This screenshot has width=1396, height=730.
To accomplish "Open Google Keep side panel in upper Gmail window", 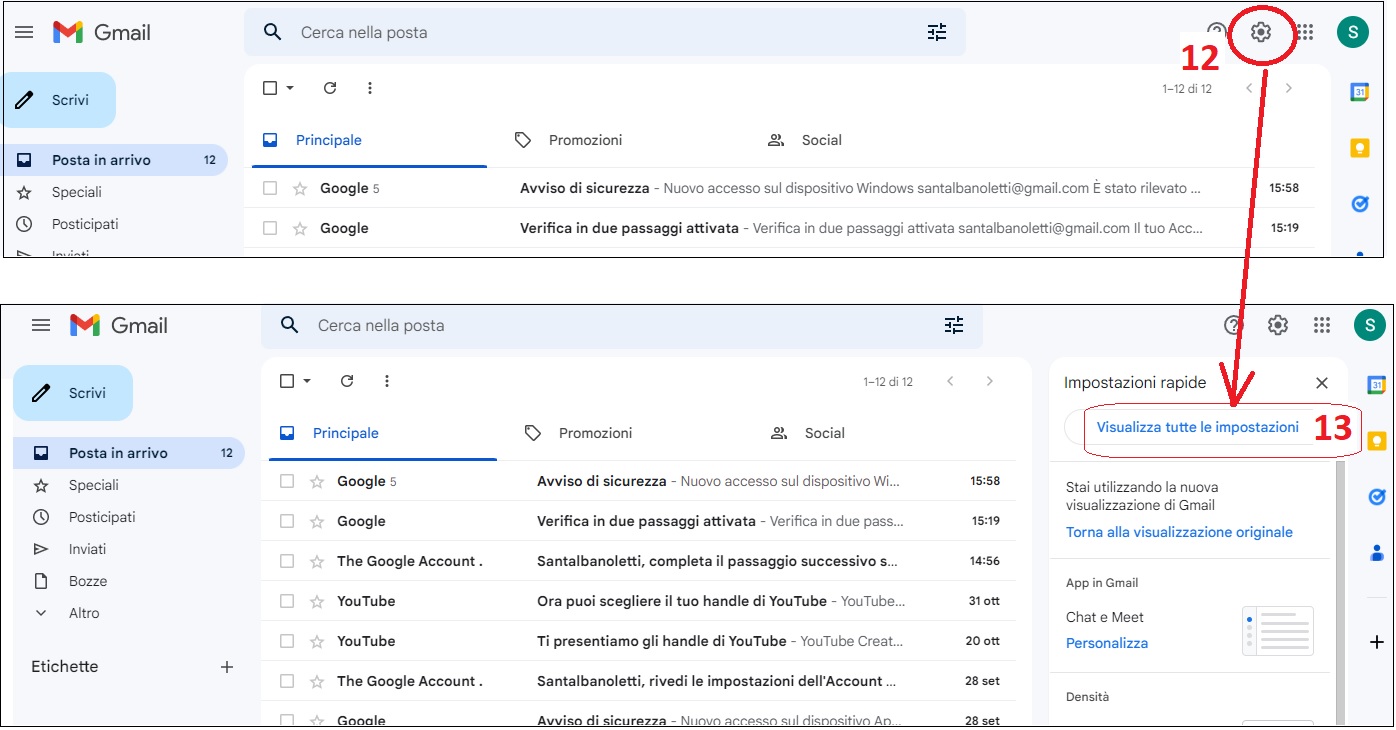I will [x=1360, y=148].
